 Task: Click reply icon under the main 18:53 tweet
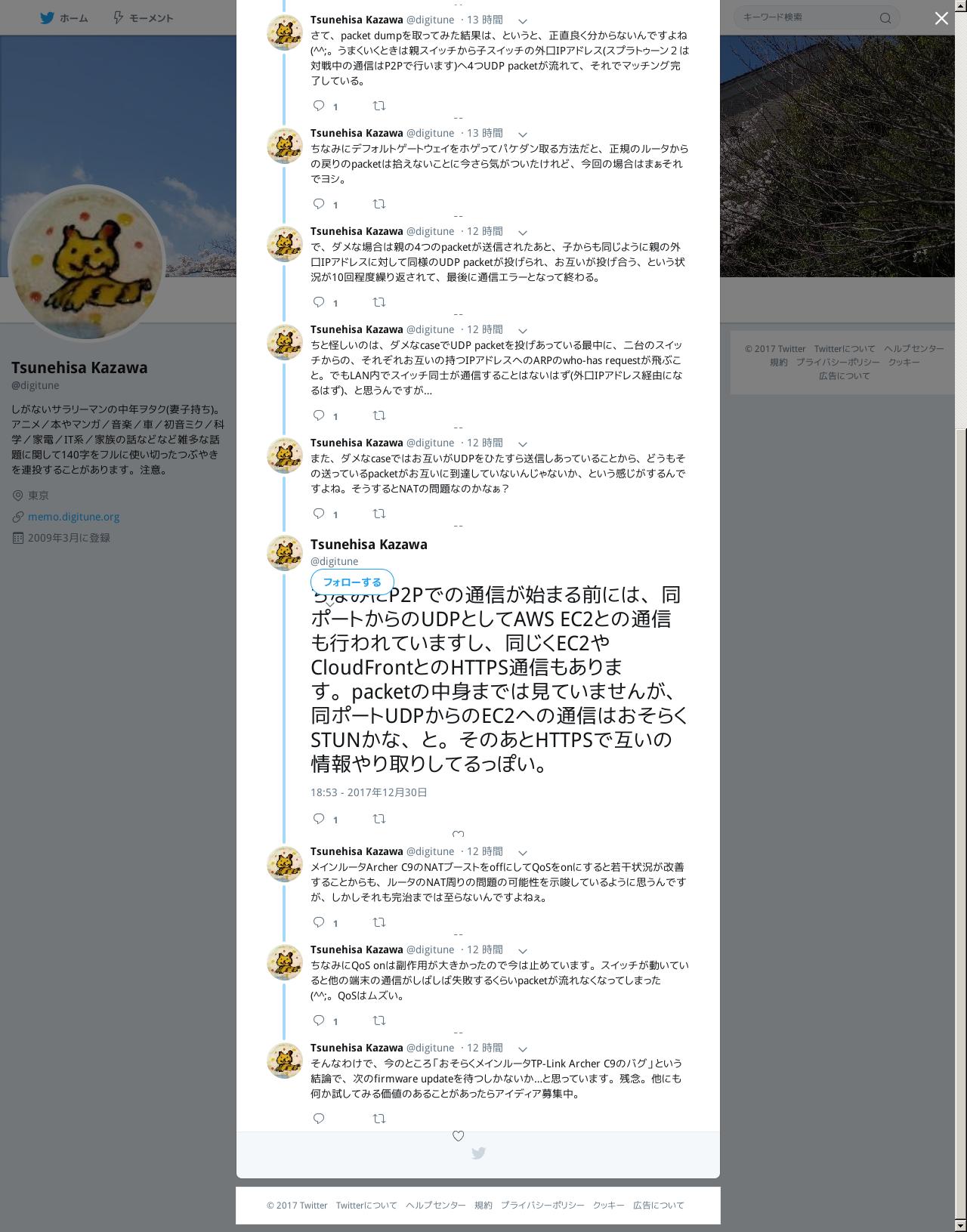point(319,819)
